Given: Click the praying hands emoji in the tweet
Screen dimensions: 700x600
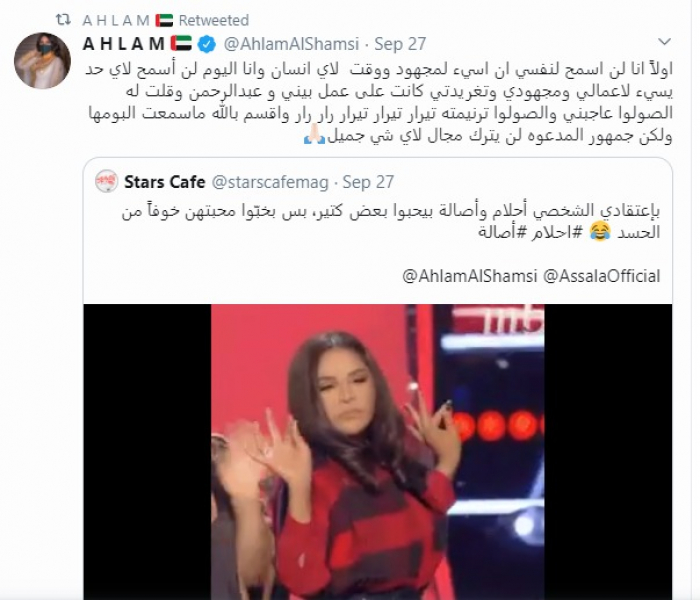Looking at the screenshot, I should click(x=314, y=135).
